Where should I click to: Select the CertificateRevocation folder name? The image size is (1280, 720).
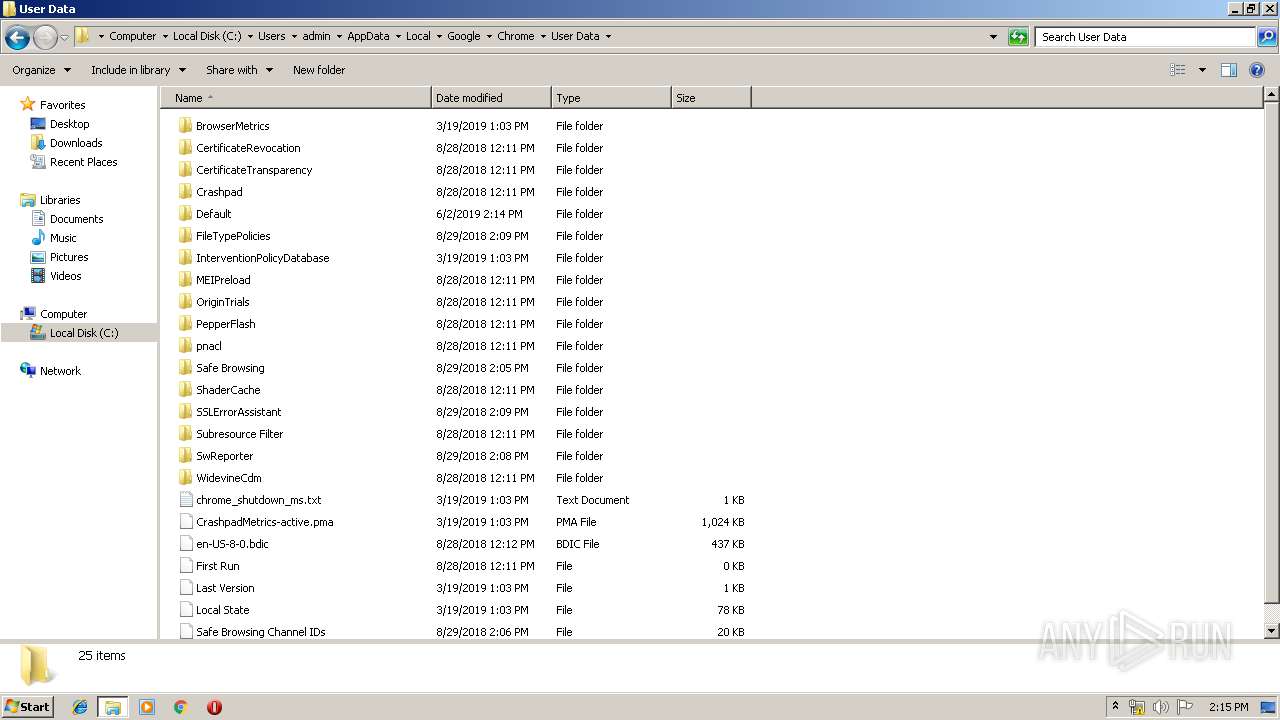tap(248, 148)
